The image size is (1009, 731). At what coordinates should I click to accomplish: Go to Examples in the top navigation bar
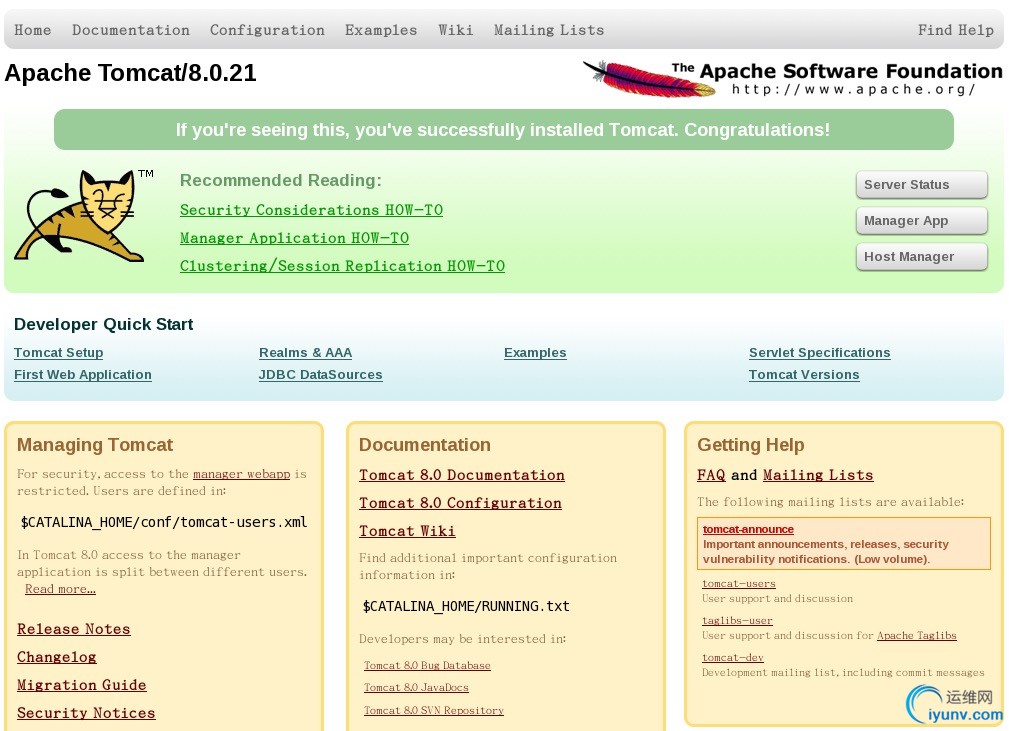pyautogui.click(x=381, y=30)
